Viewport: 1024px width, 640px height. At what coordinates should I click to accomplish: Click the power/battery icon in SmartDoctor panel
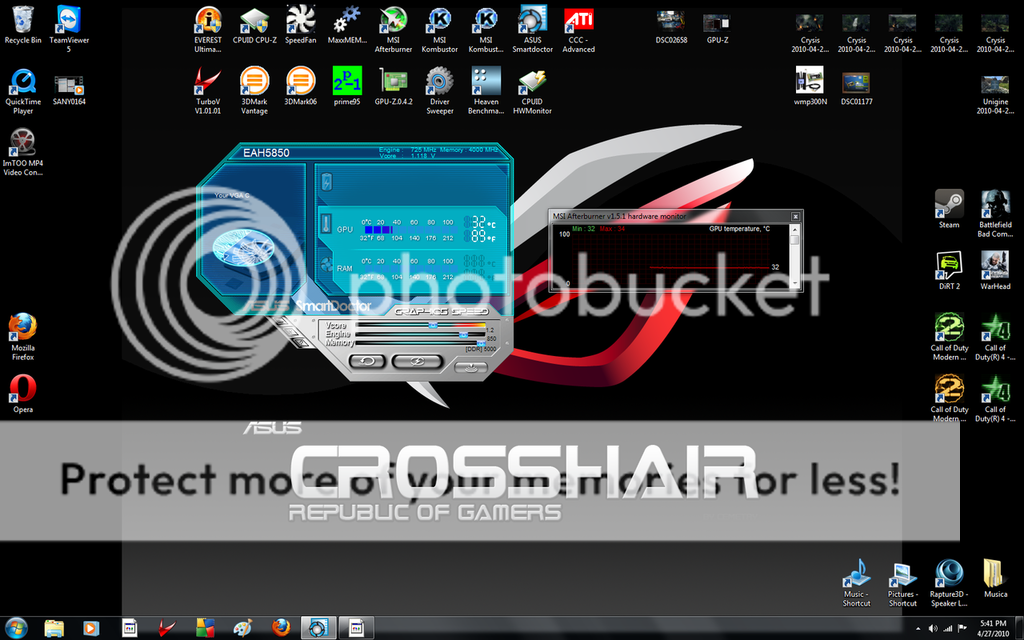(327, 182)
